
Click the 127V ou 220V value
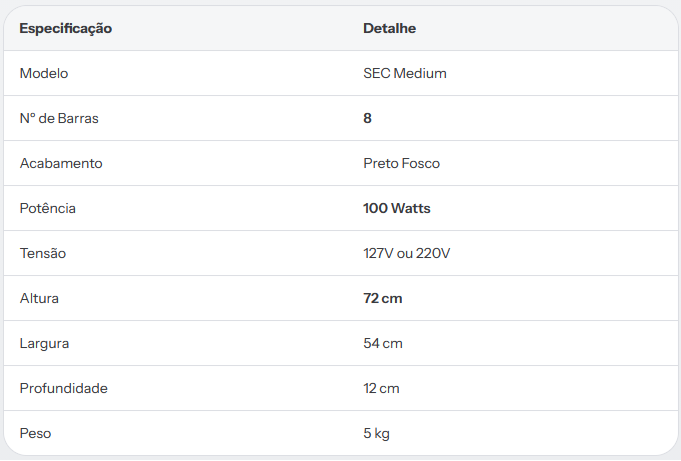point(407,253)
